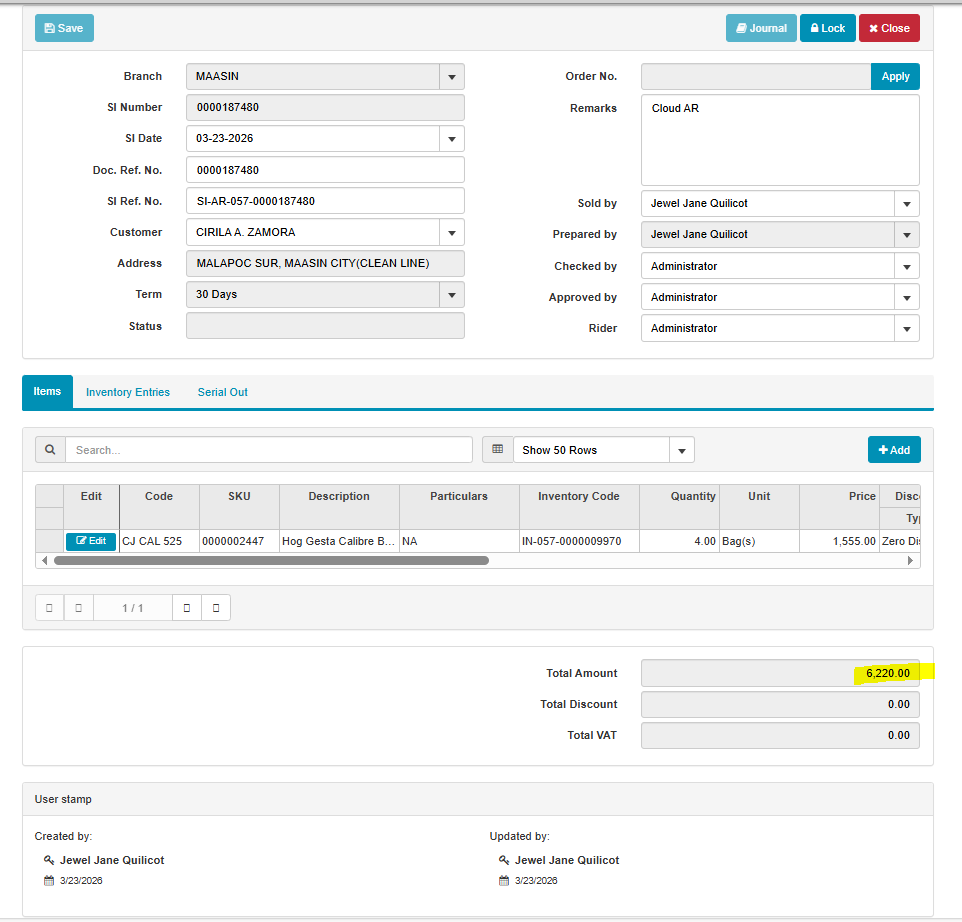Go to first page of items
This screenshot has width=962, height=922.
coord(49,608)
